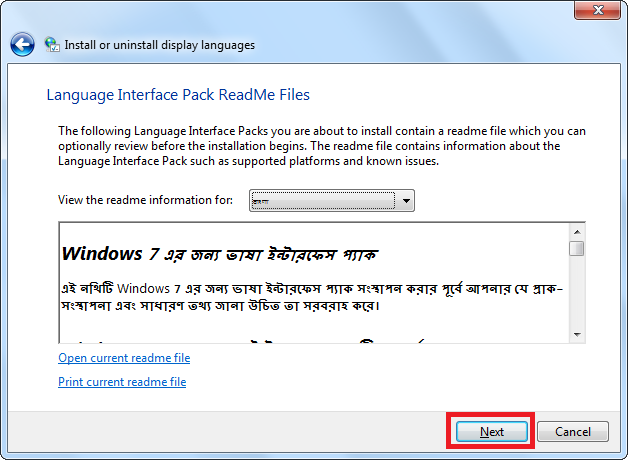628x460 pixels.
Task: Print current readme file link
Action: [122, 382]
